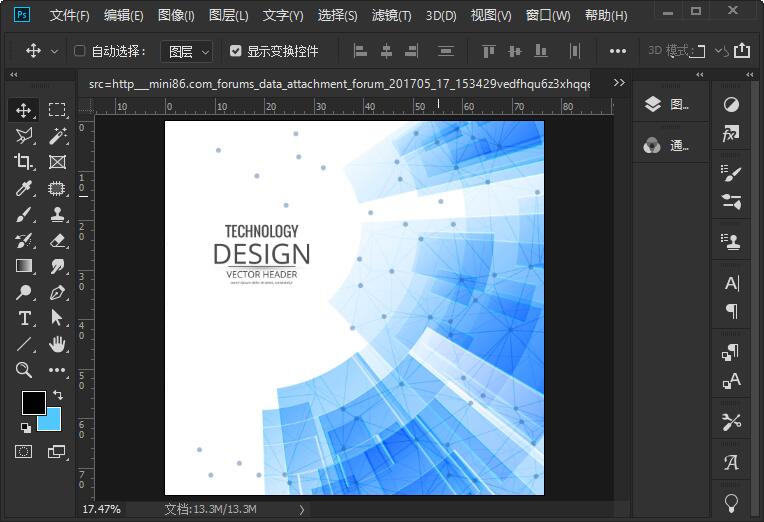Screen dimensions: 764x522
Task: Select the Polygonal Lasso tool
Action: [23, 136]
